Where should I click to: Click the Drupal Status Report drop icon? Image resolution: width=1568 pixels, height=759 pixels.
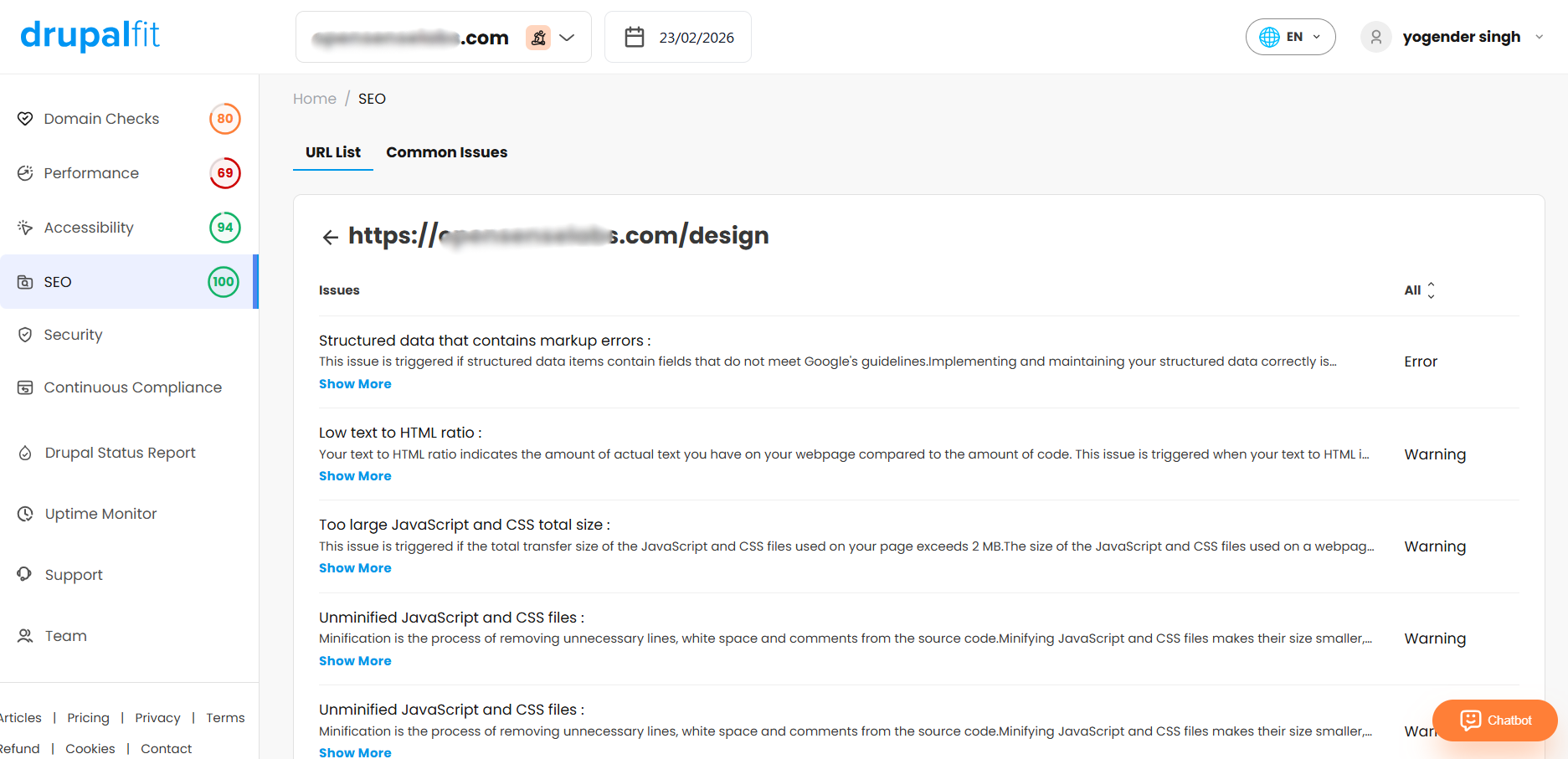[x=25, y=453]
